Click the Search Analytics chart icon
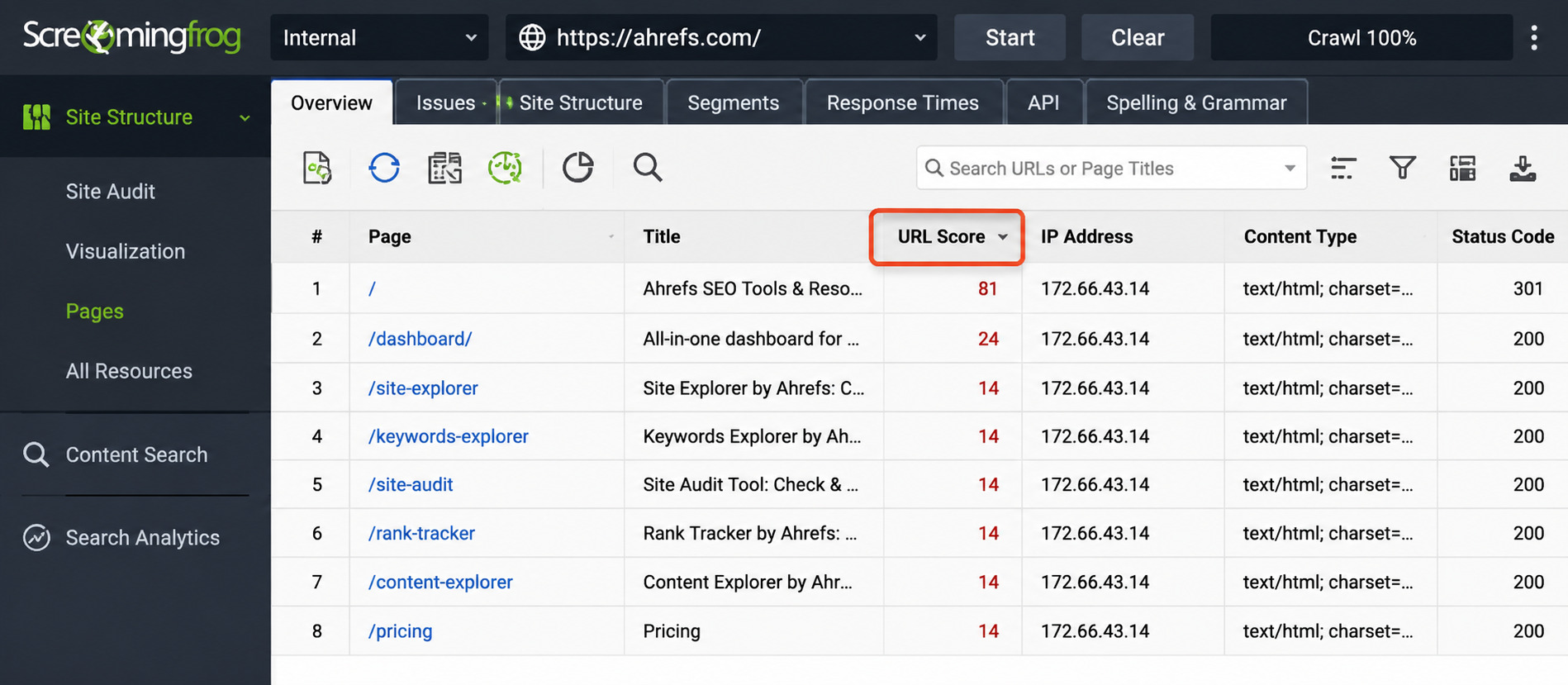Image resolution: width=1568 pixels, height=685 pixels. tap(36, 537)
